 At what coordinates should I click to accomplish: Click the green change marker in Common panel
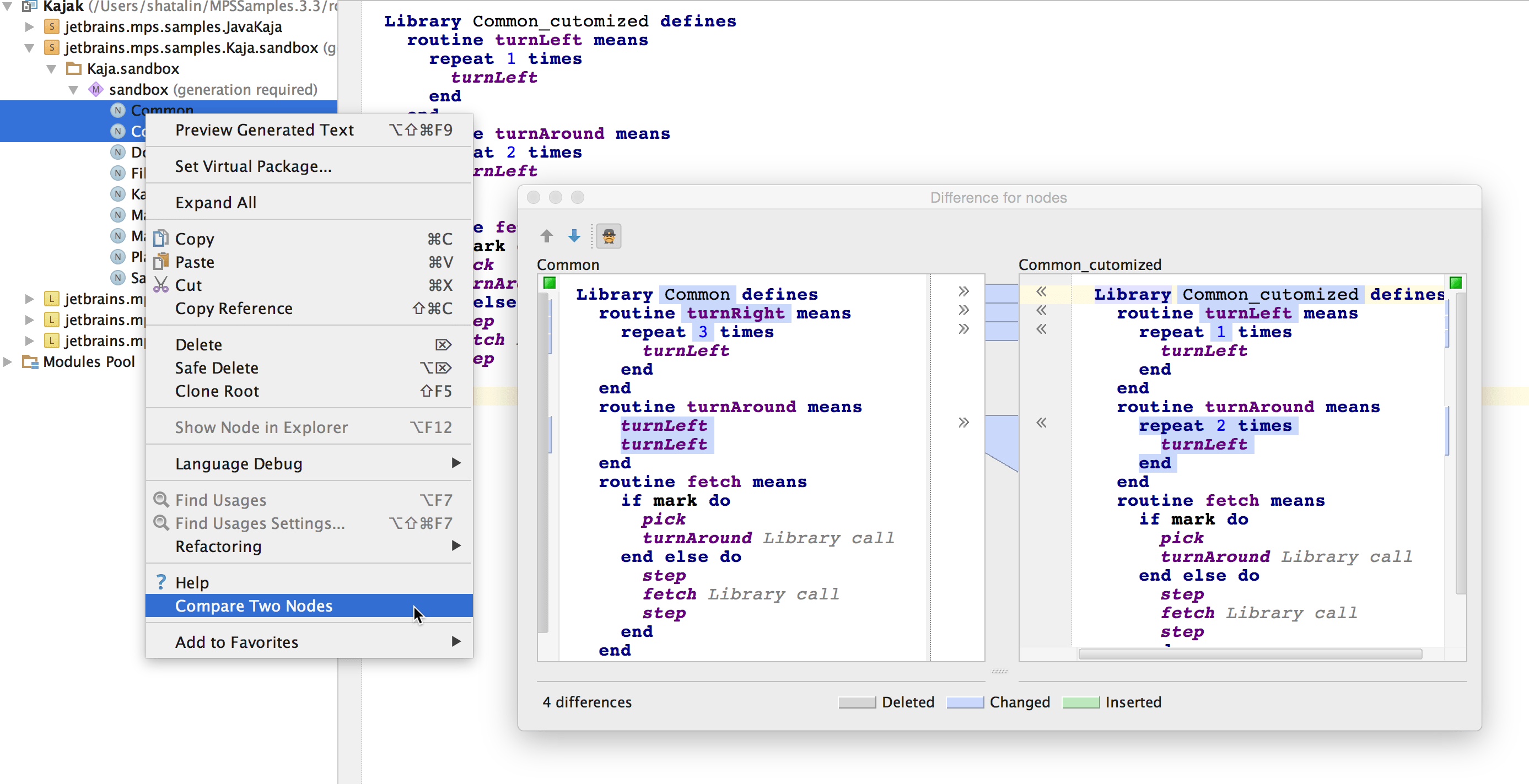[550, 283]
